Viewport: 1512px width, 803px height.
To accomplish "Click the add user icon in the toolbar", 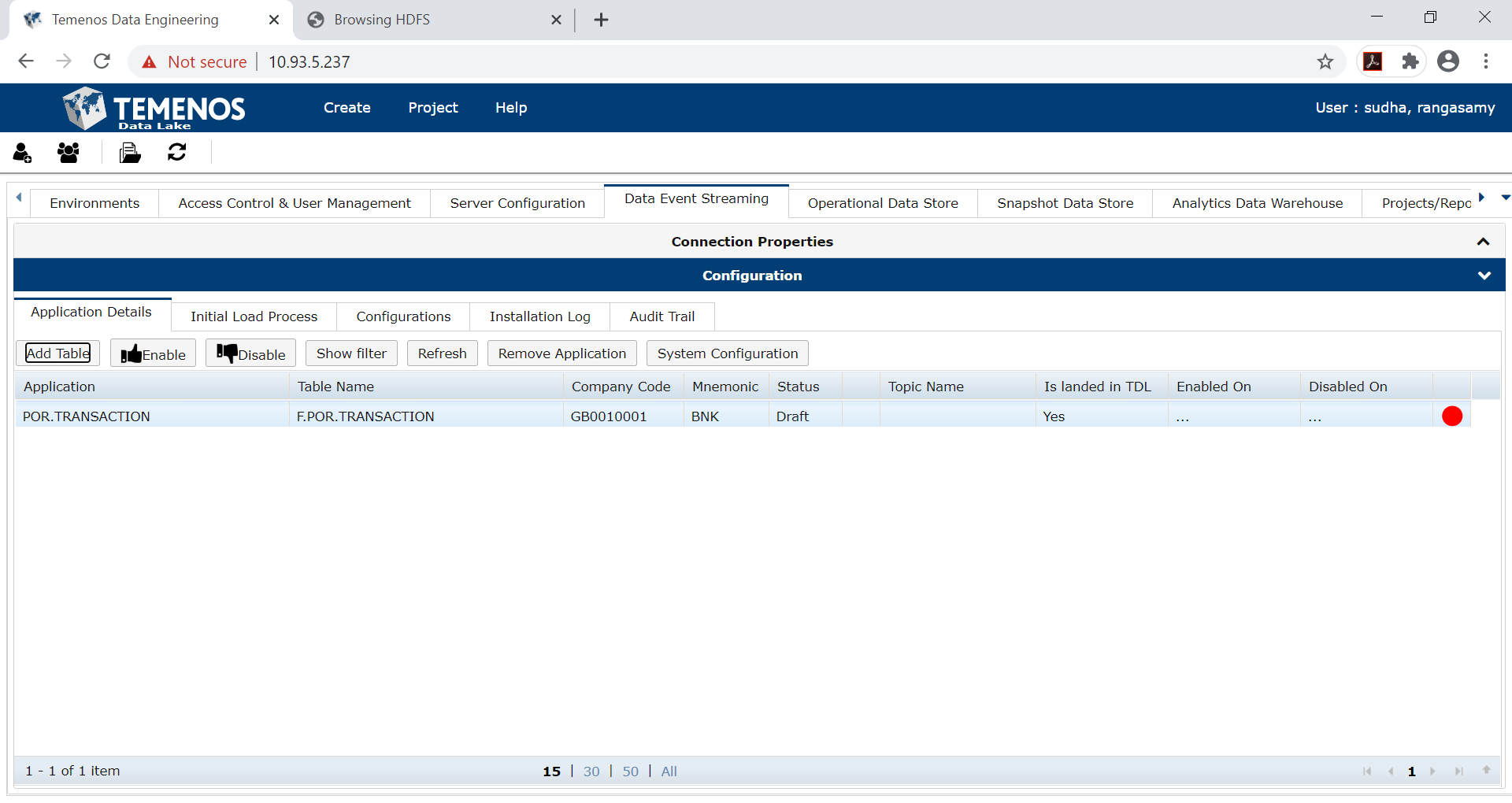I will (22, 152).
